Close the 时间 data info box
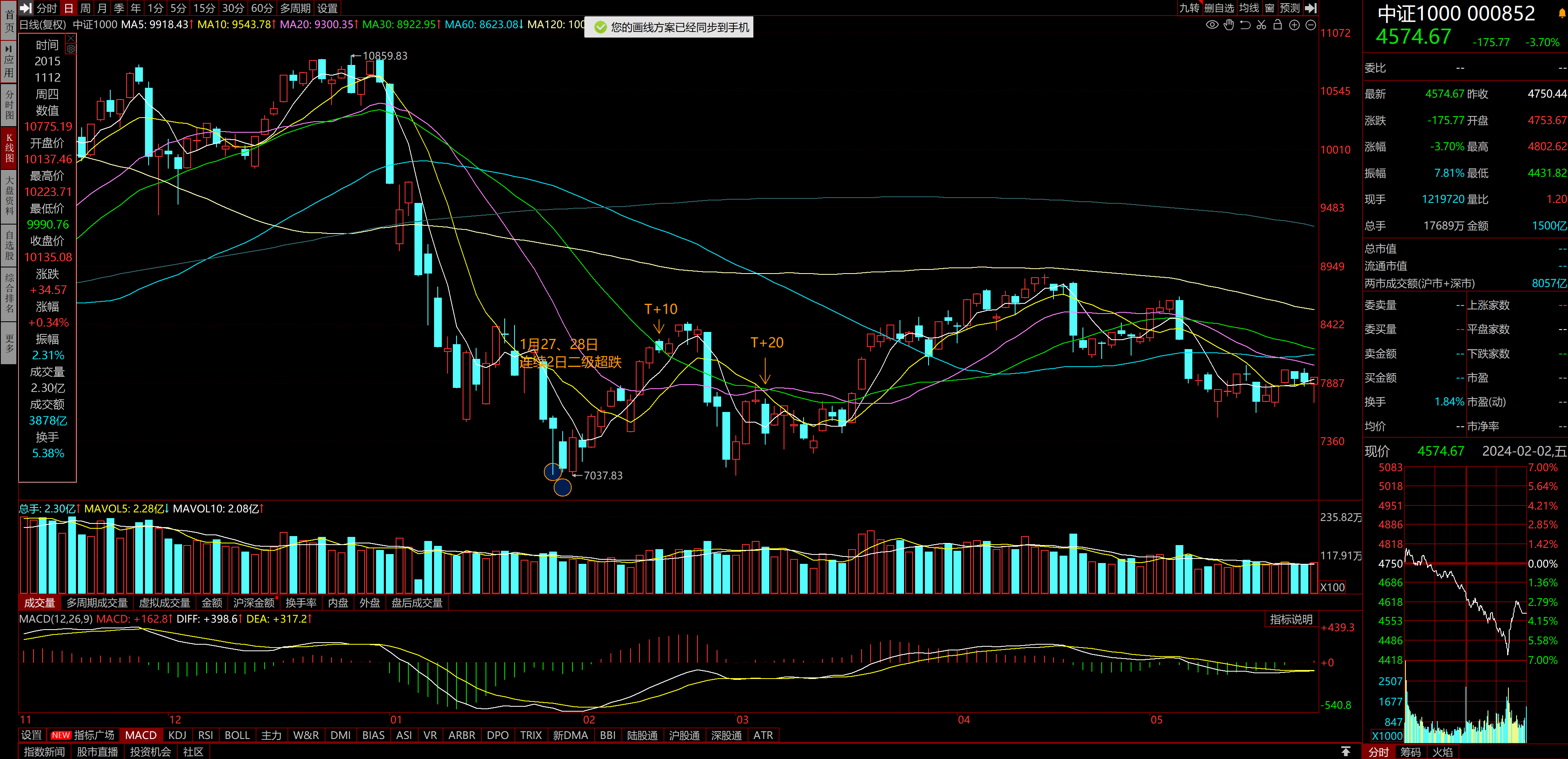Screen dimensions: 1568x759 coord(71,38)
